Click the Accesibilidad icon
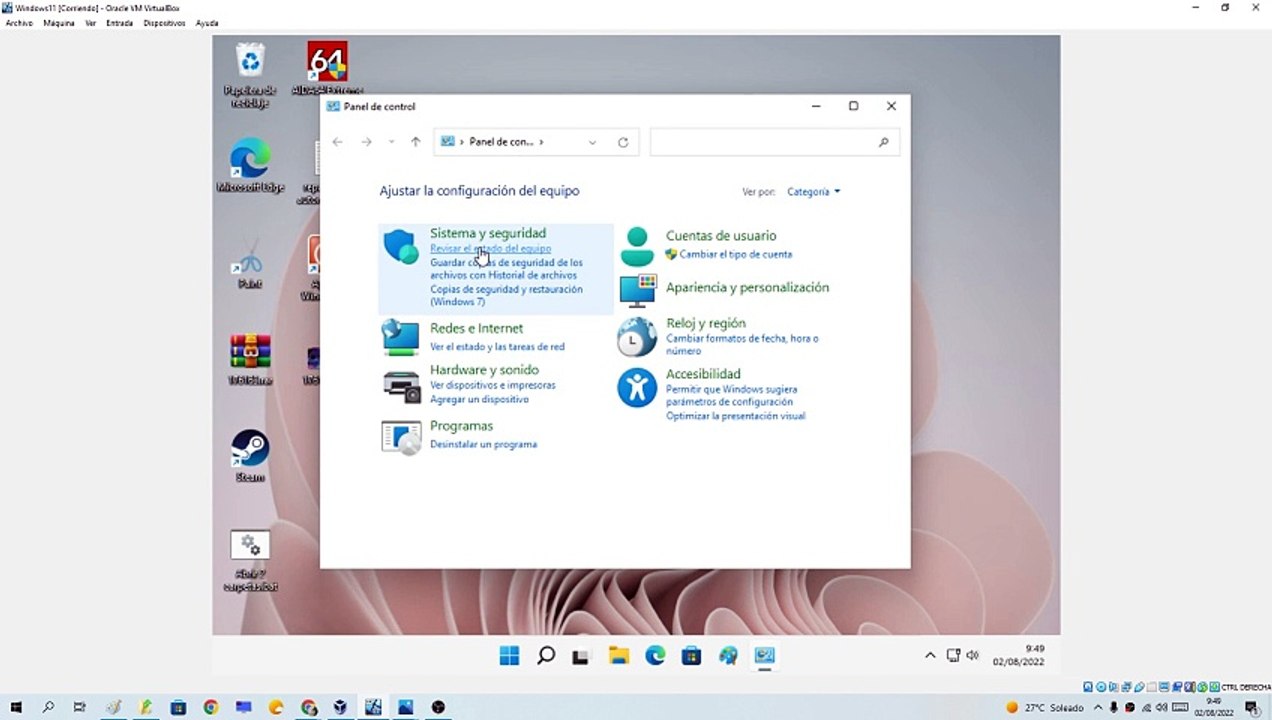1272x720 pixels. 637,388
